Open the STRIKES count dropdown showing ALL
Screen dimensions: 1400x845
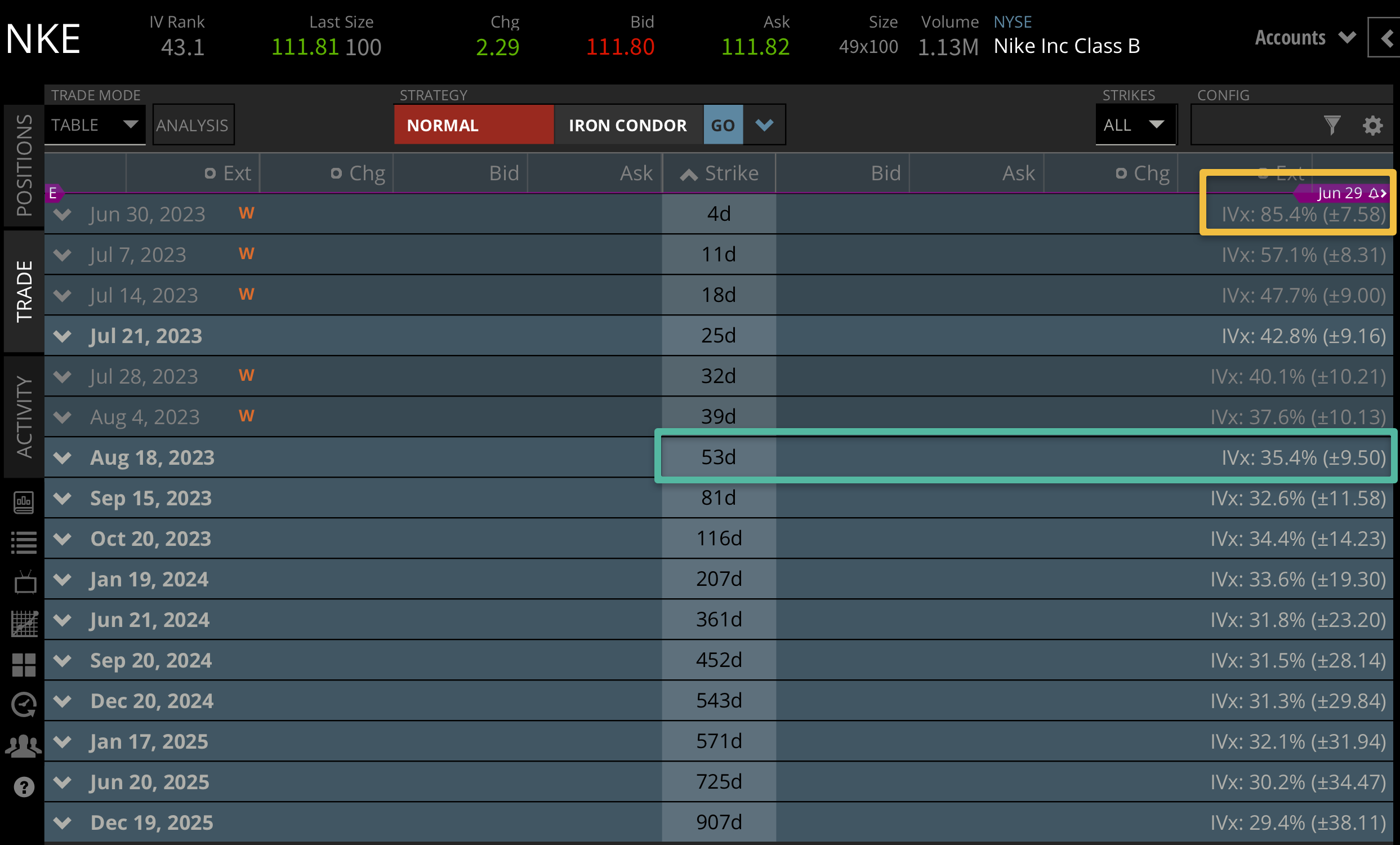pyautogui.click(x=1135, y=125)
